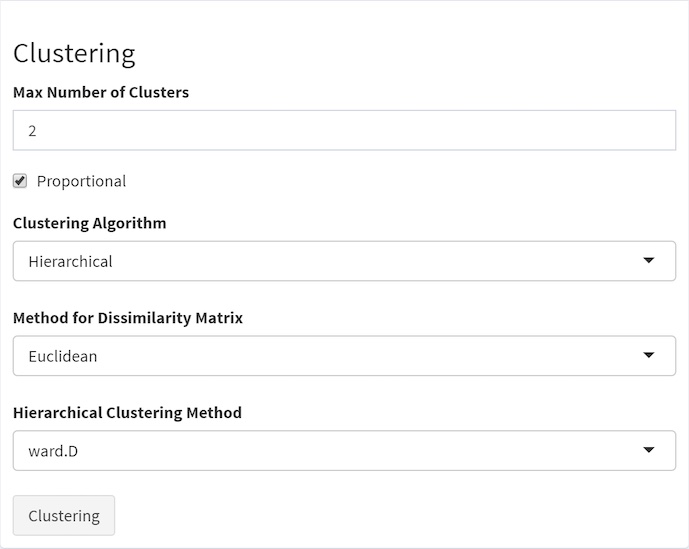Click the arrow icon beside Hierarchical
689x549 pixels.
click(648, 261)
